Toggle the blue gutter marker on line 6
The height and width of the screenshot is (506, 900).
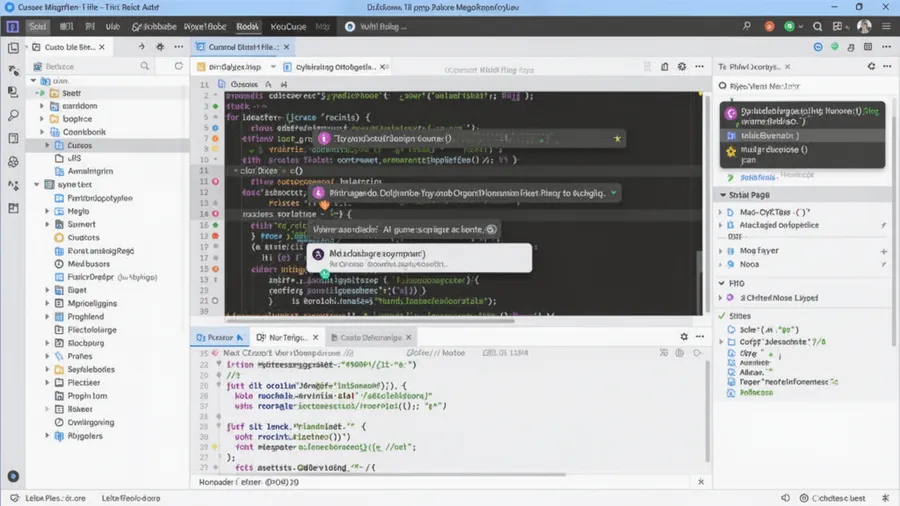[x=216, y=128]
